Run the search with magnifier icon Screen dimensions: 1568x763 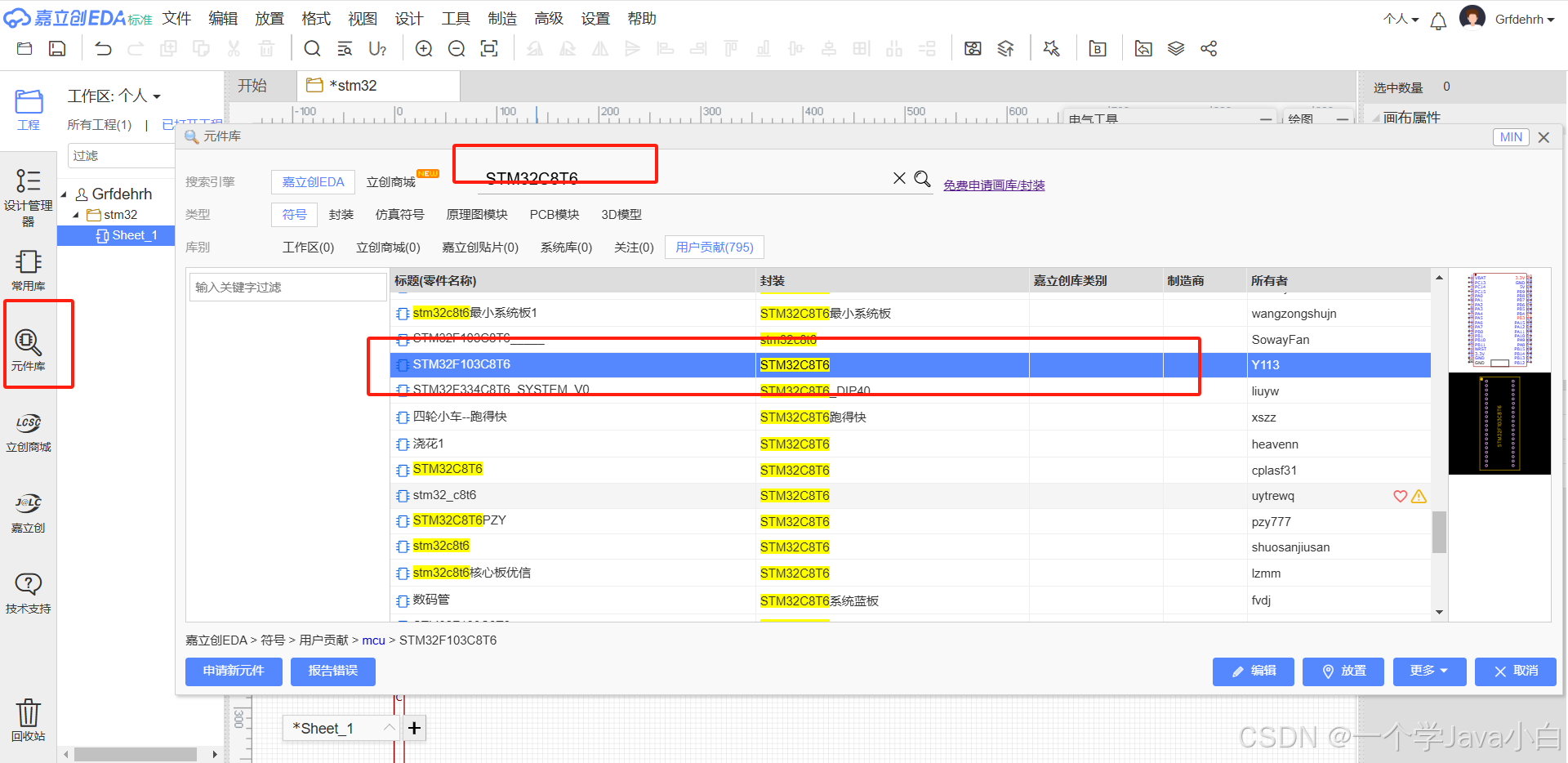[922, 178]
